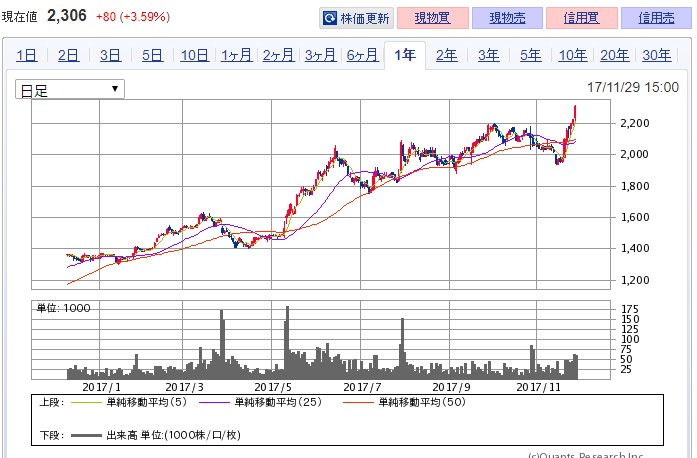Click the 2,200 price axis label
The image size is (697, 458).
635,123
